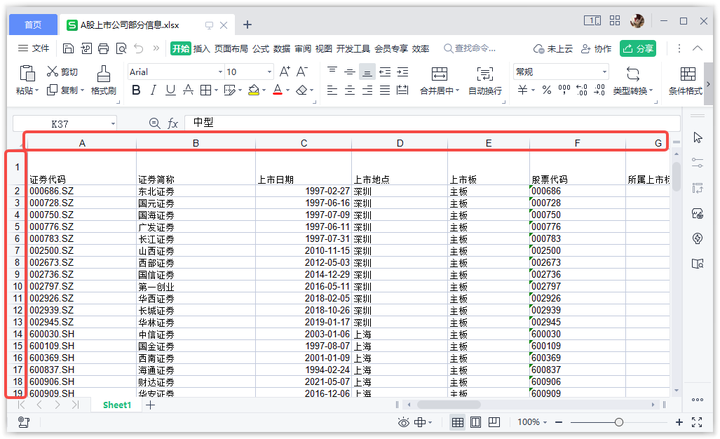
Task: Switch to the 数据 tab
Action: tap(281, 49)
